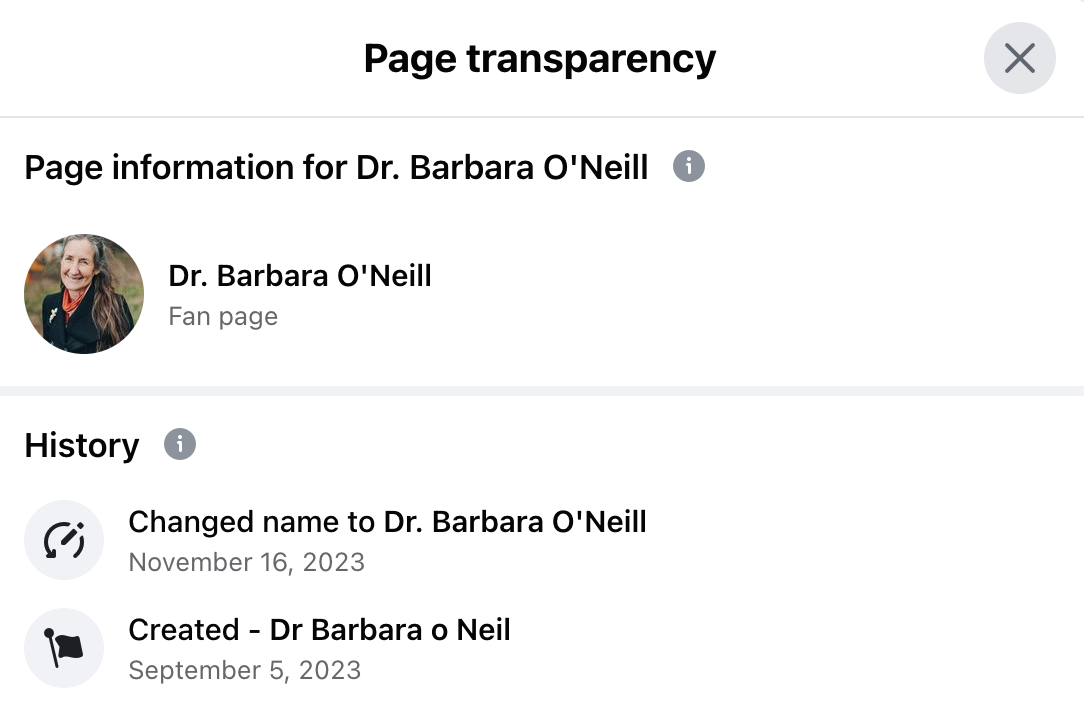Image resolution: width=1084 pixels, height=724 pixels.
Task: Select the Changed name to Dr. Barbara O'Neill entry
Action: (387, 522)
